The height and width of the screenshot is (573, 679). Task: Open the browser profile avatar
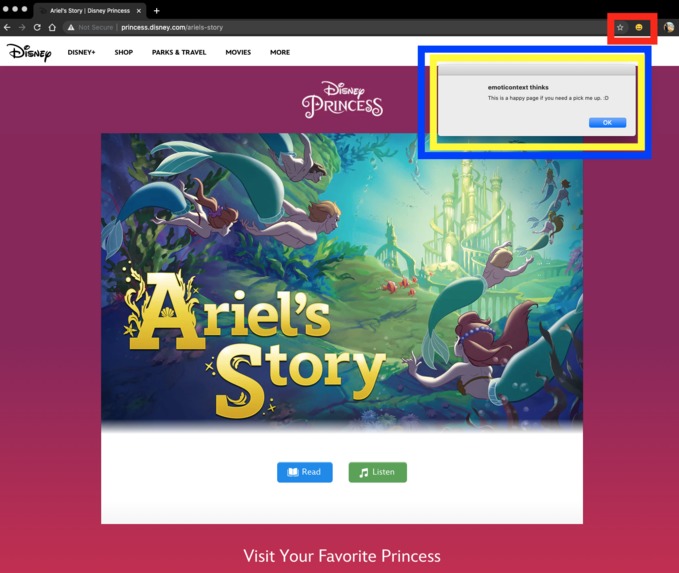pos(669,27)
